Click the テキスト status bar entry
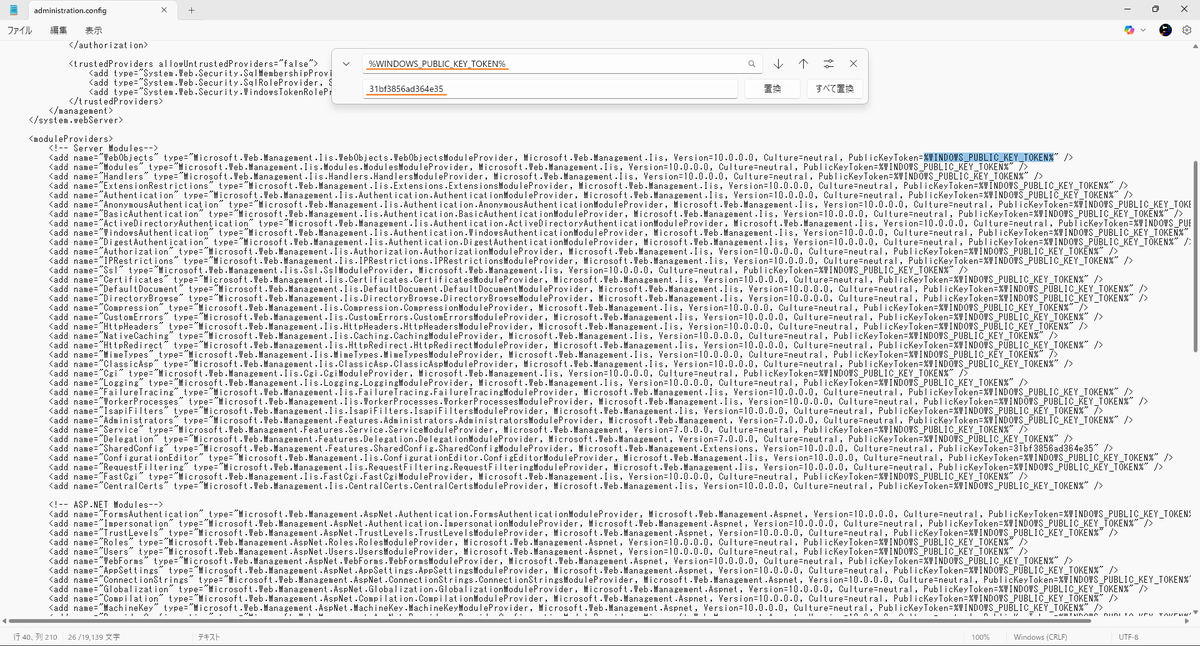Screen dimensions: 1200x646 coord(210,637)
